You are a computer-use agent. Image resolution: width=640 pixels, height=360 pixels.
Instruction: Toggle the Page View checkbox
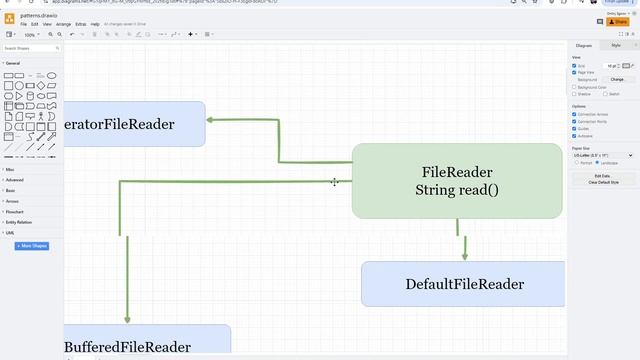574,72
